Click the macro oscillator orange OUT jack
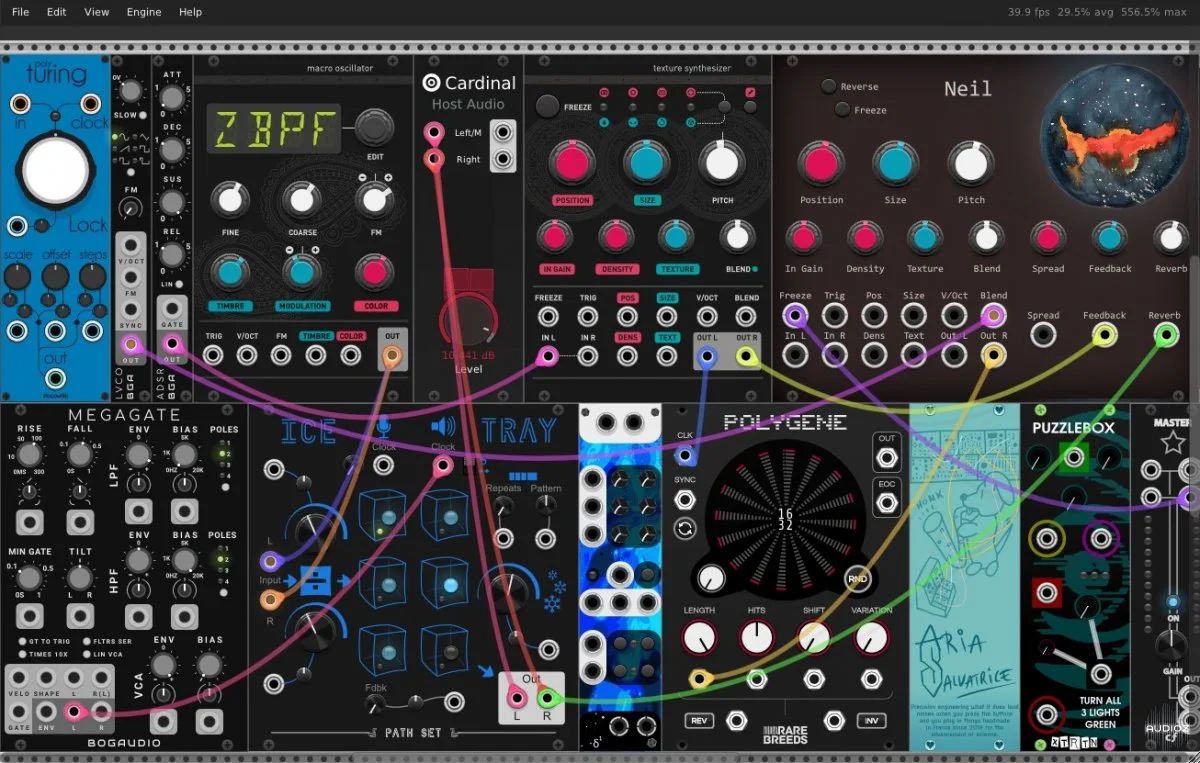Screen dimensions: 1200x763 (392, 355)
